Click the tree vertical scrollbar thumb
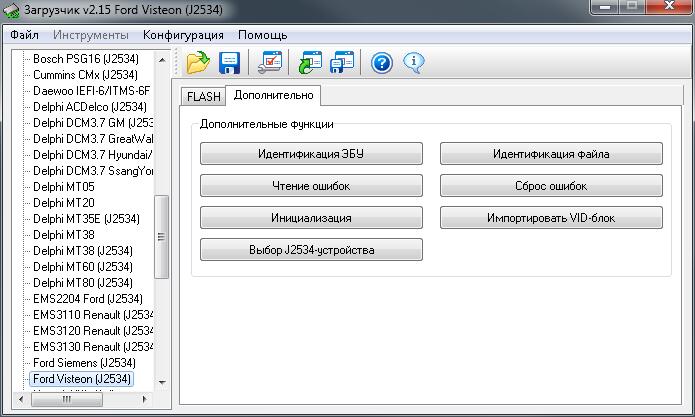Viewport: 695px width, 417px height. [x=162, y=237]
